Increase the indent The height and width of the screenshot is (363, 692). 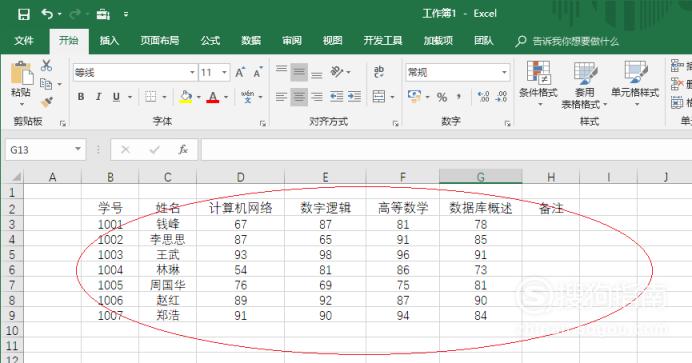tap(354, 97)
